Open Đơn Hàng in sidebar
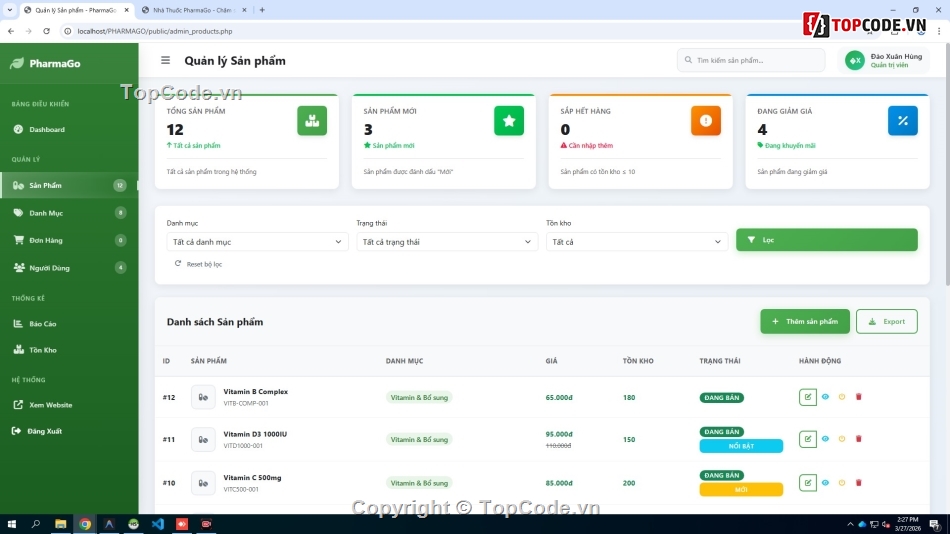The width and height of the screenshot is (950, 534). pyautogui.click(x=69, y=240)
